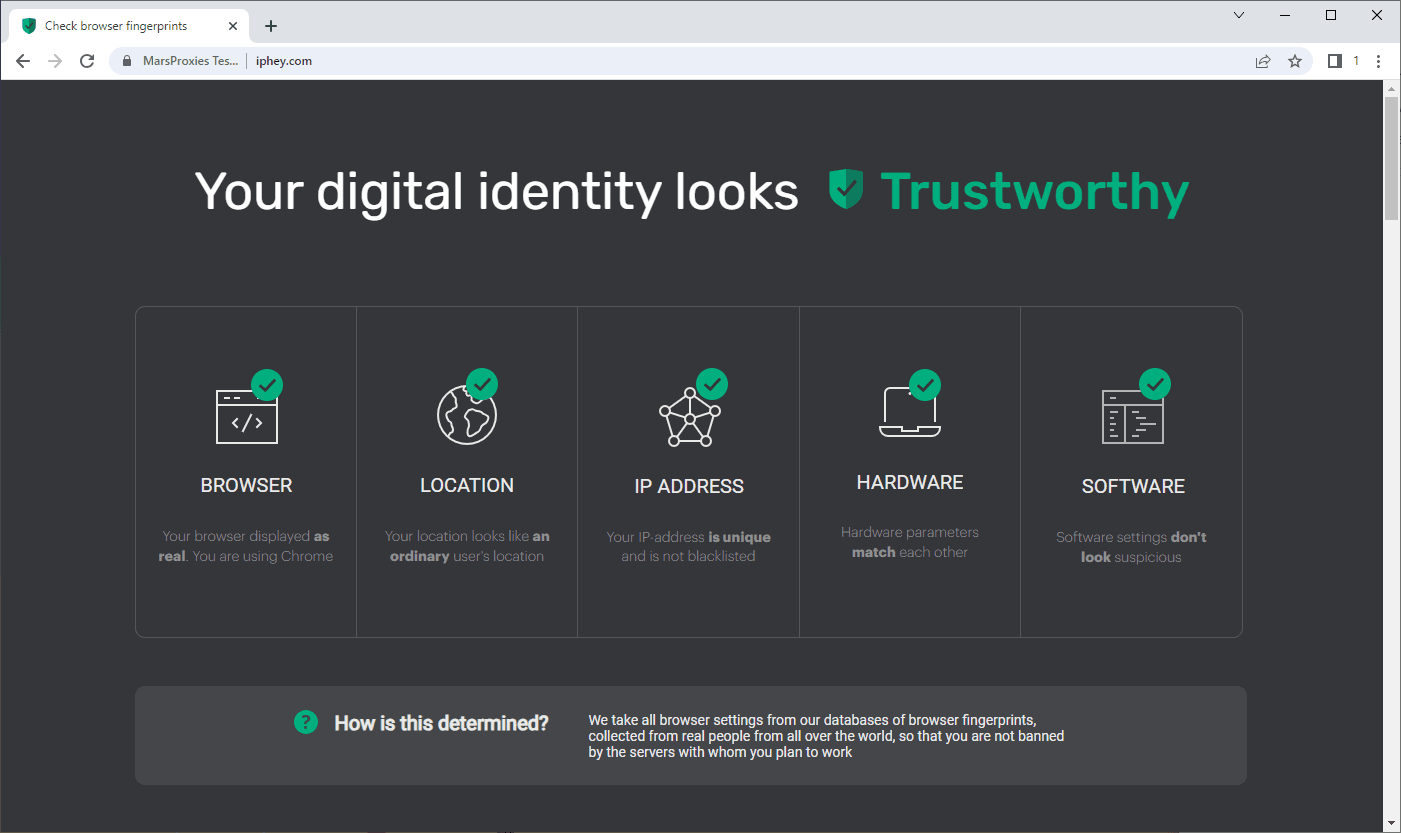Click the Trustworthy status text
Screen dimensions: 1401x833
(x=1034, y=191)
